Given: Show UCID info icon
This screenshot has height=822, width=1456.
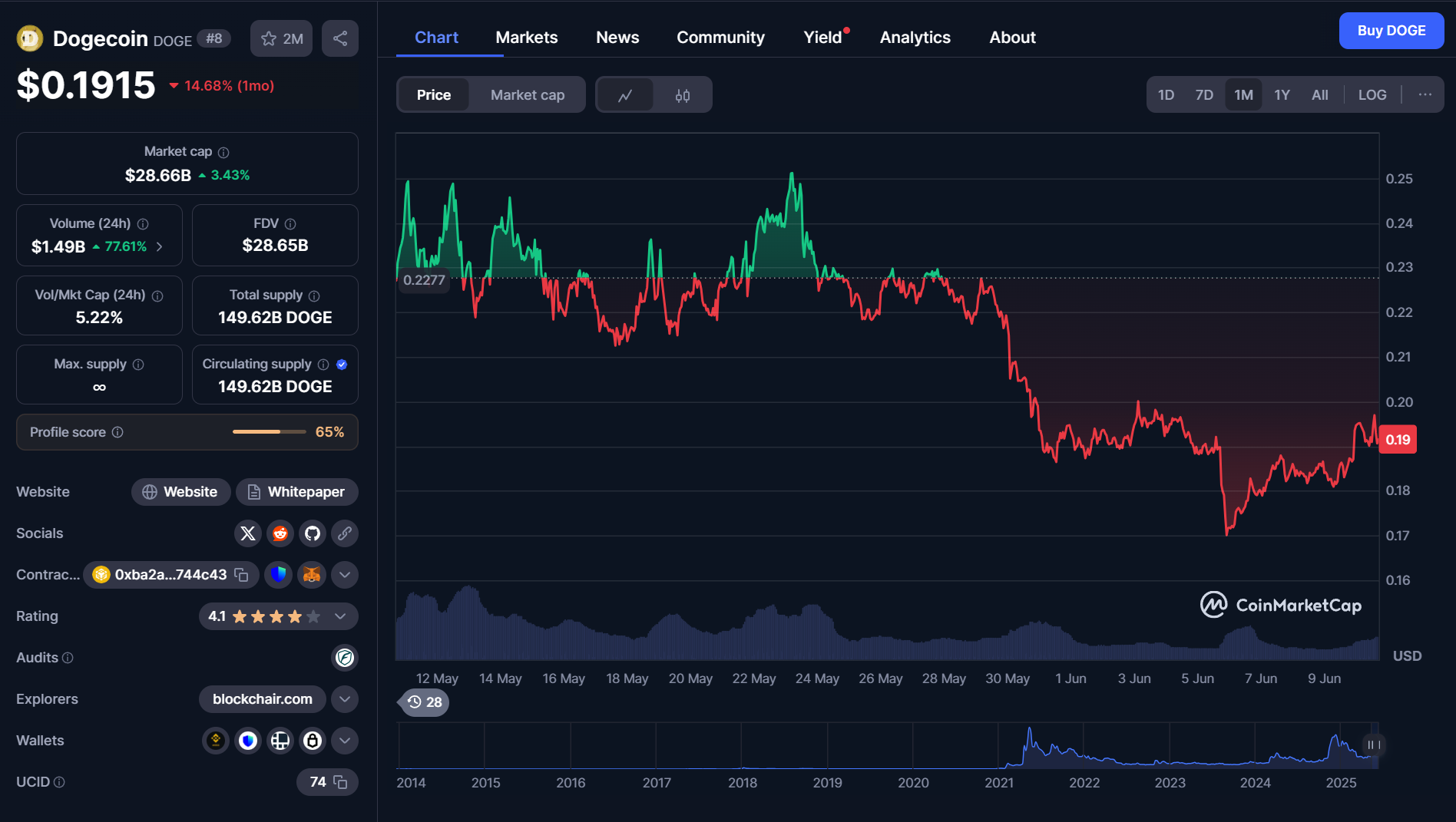Looking at the screenshot, I should pos(59,782).
